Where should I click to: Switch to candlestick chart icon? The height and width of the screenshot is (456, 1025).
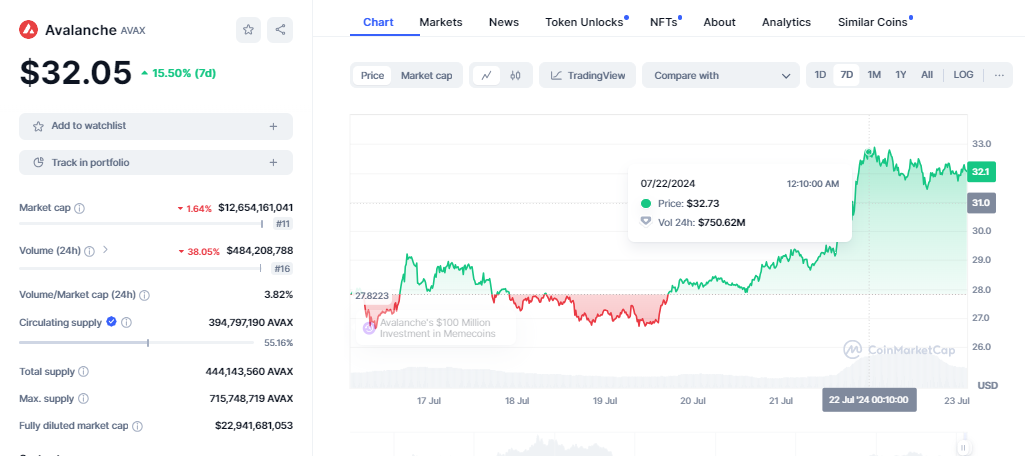click(516, 75)
